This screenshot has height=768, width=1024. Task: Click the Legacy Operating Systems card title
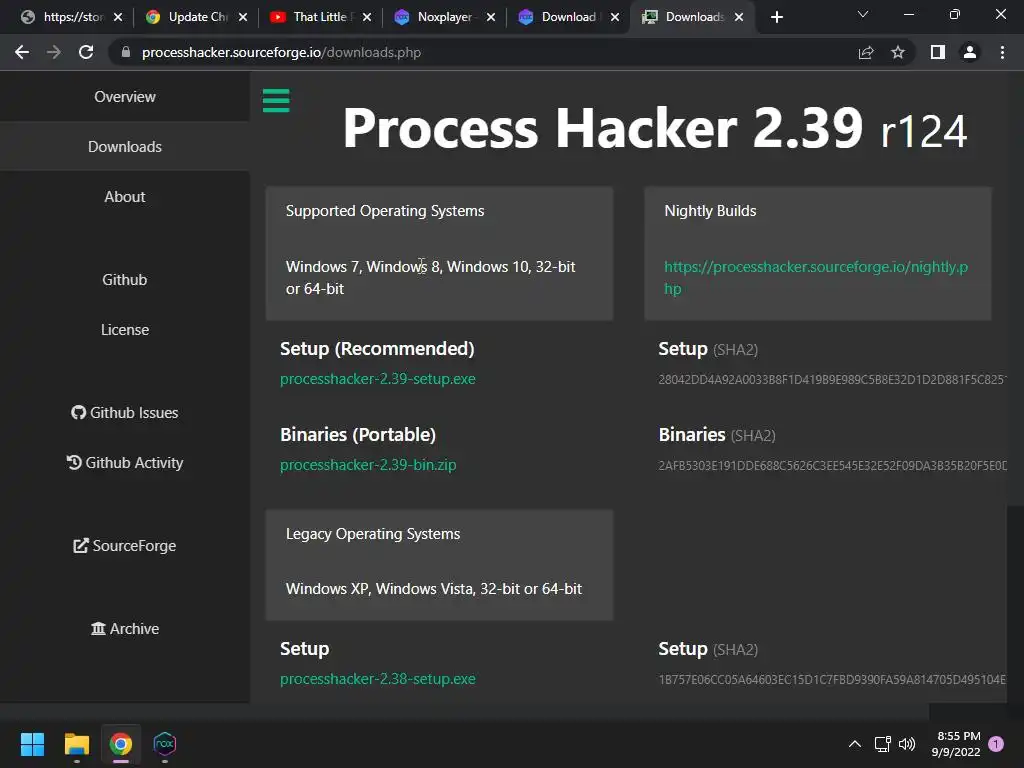click(373, 534)
